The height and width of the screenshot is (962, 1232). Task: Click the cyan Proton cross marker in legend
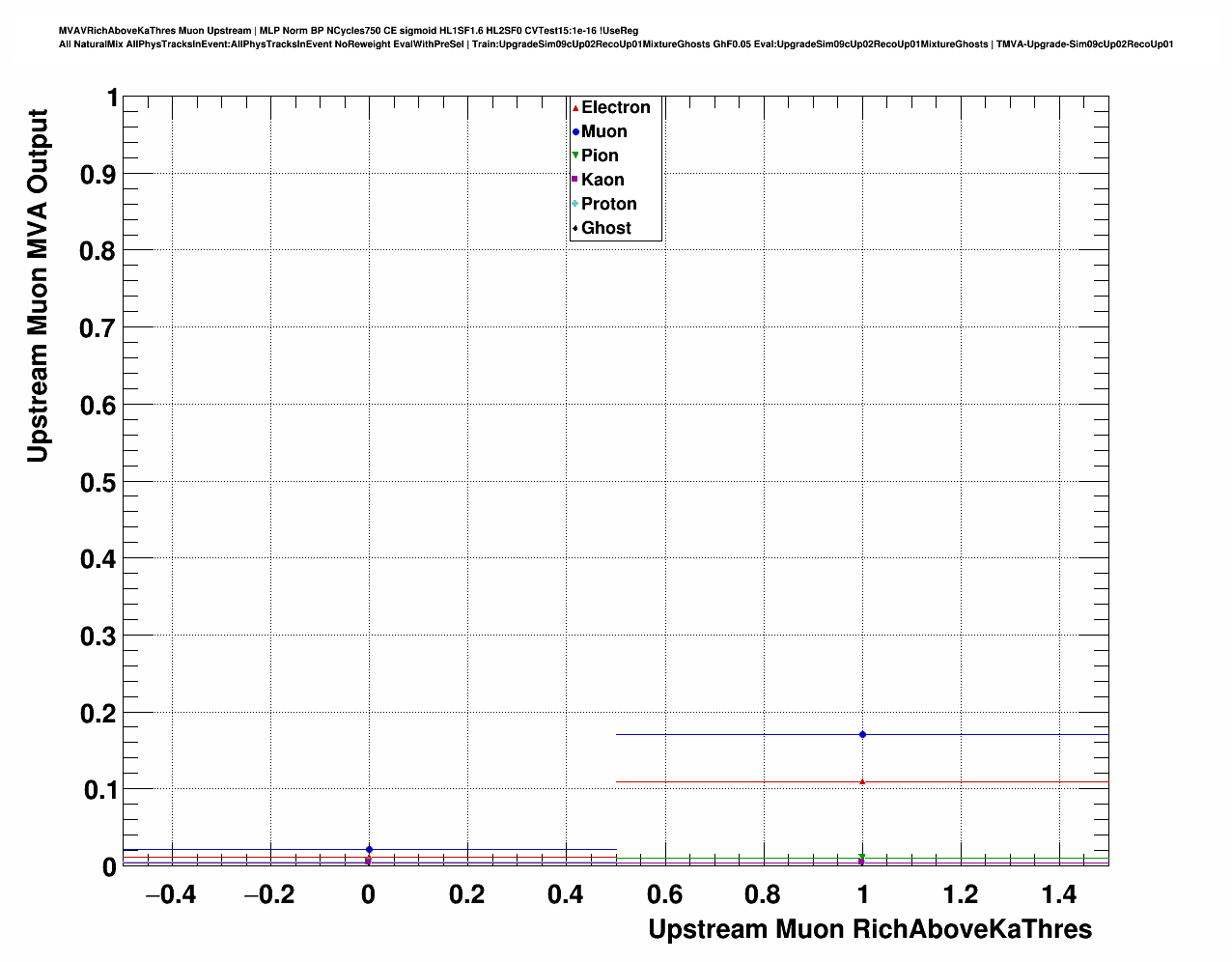[575, 204]
